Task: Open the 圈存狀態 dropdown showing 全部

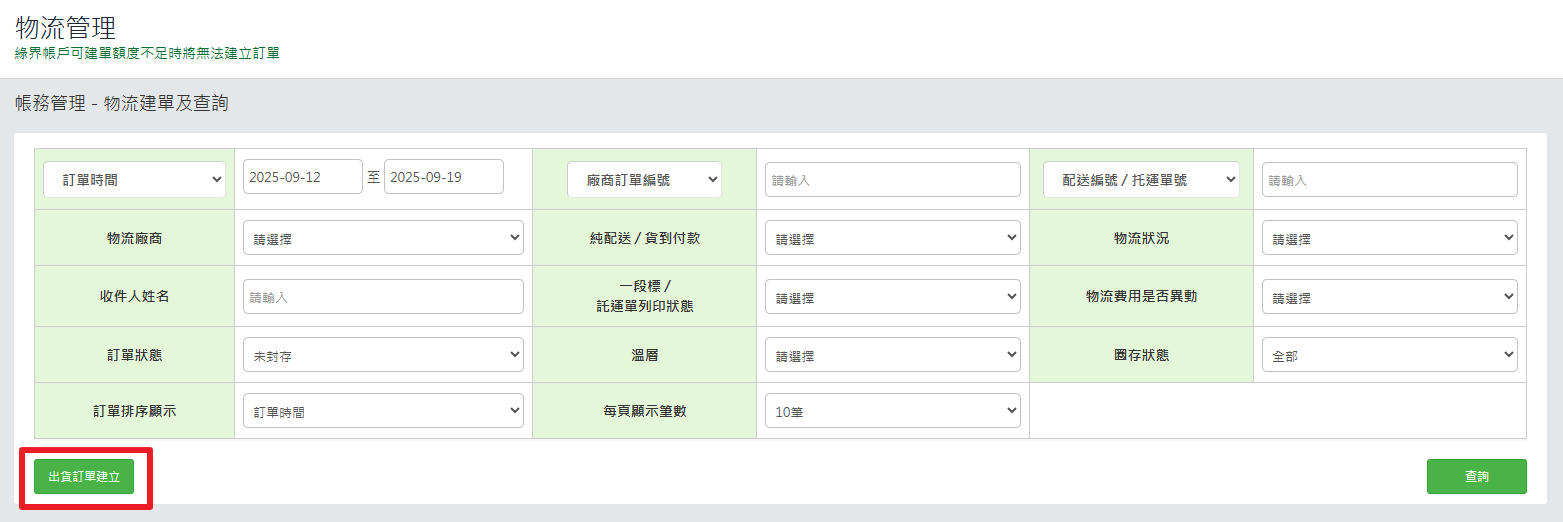Action: (1389, 355)
